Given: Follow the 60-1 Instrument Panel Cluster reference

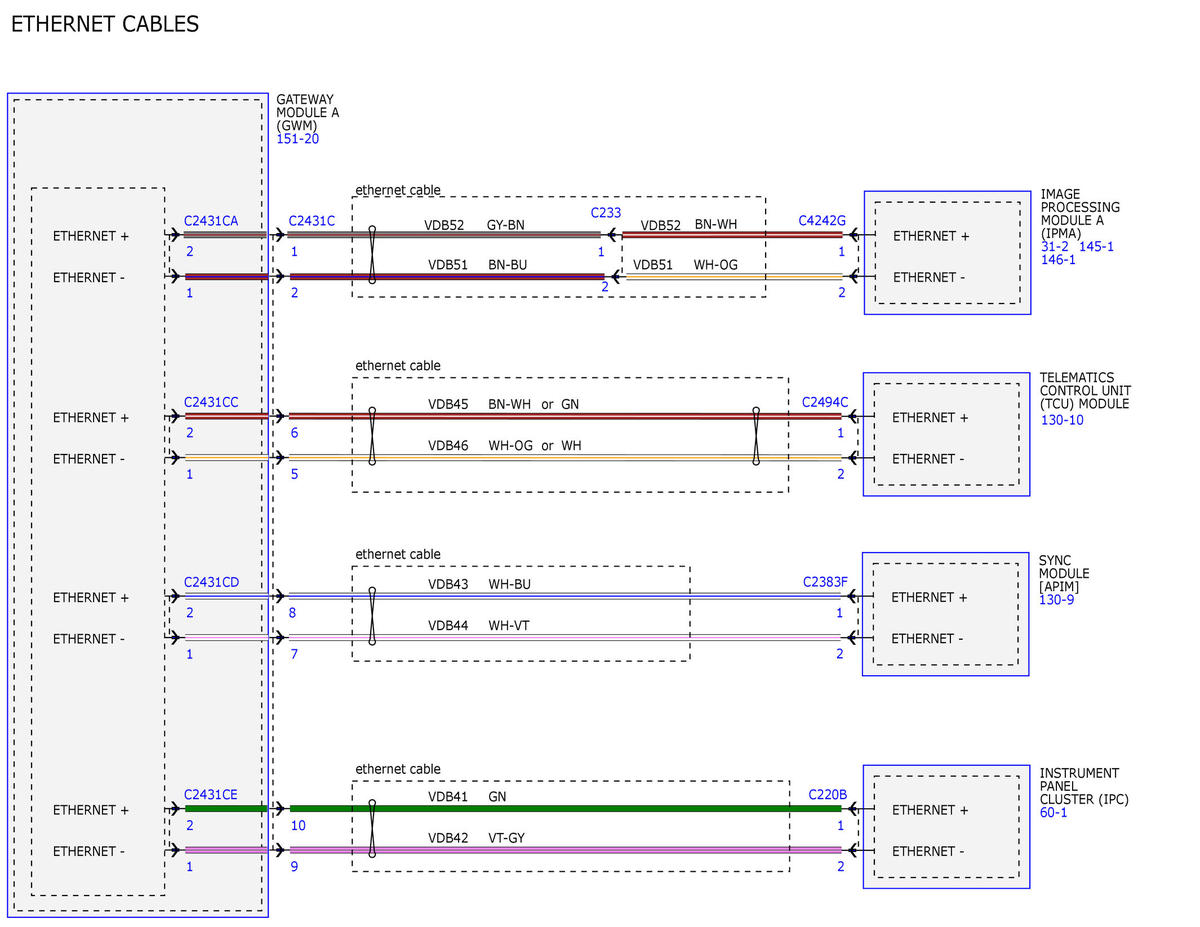Looking at the screenshot, I should click(1053, 813).
